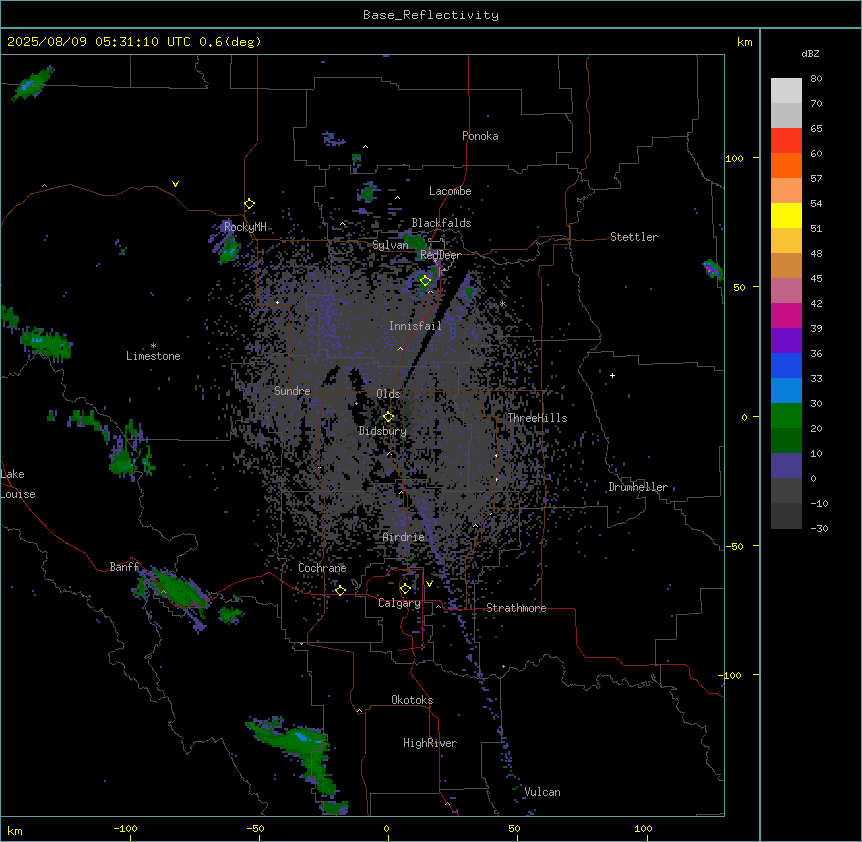Screen dimensions: 862x842
Task: Select the HighRiver label
Action: tap(430, 743)
